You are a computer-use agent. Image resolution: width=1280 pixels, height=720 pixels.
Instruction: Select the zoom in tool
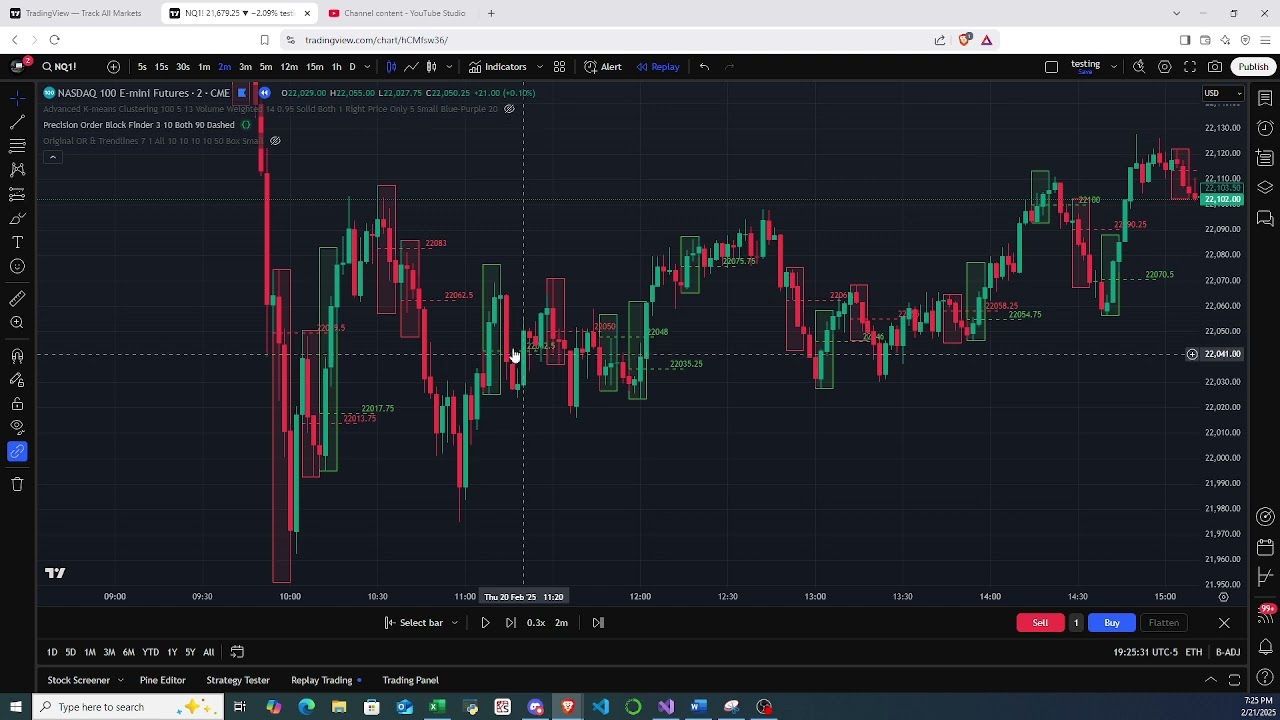tap(17, 323)
